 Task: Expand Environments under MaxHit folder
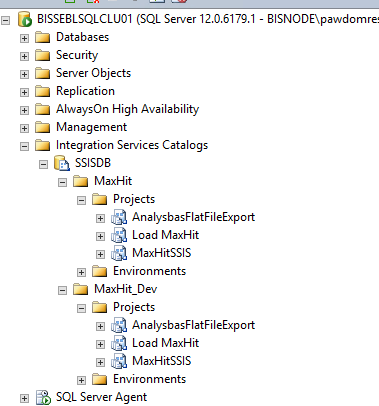81,272
